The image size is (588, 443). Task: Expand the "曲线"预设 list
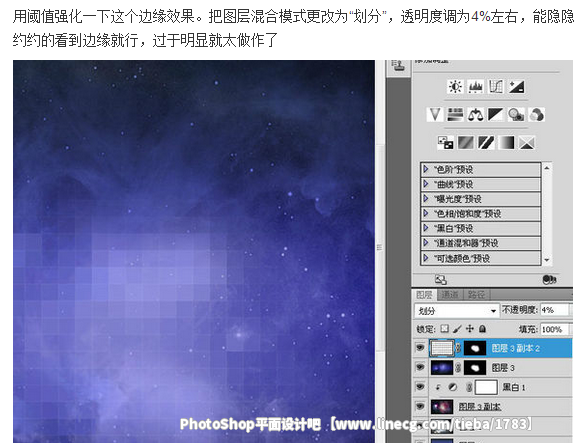click(x=426, y=184)
